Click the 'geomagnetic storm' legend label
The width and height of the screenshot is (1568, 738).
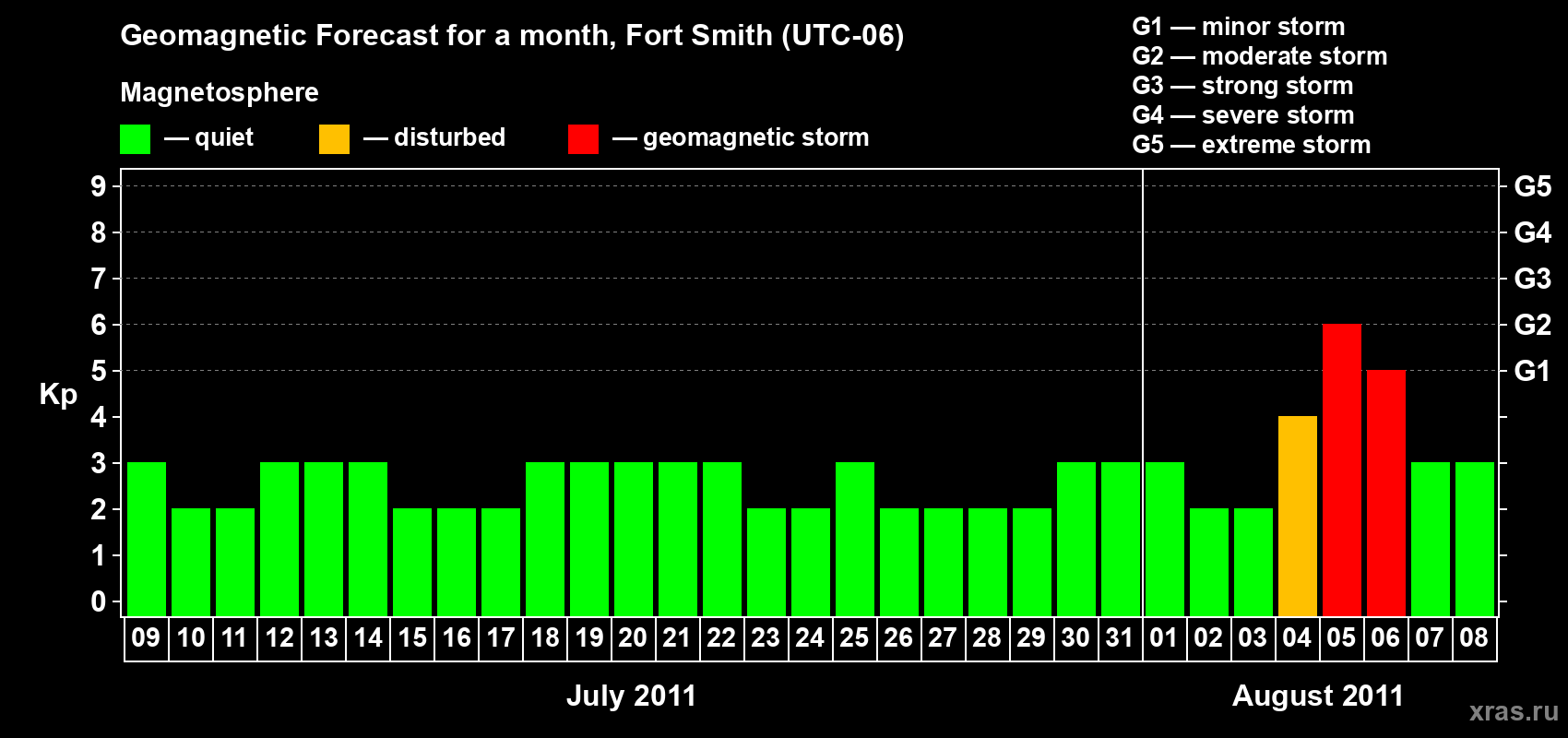pos(755,137)
